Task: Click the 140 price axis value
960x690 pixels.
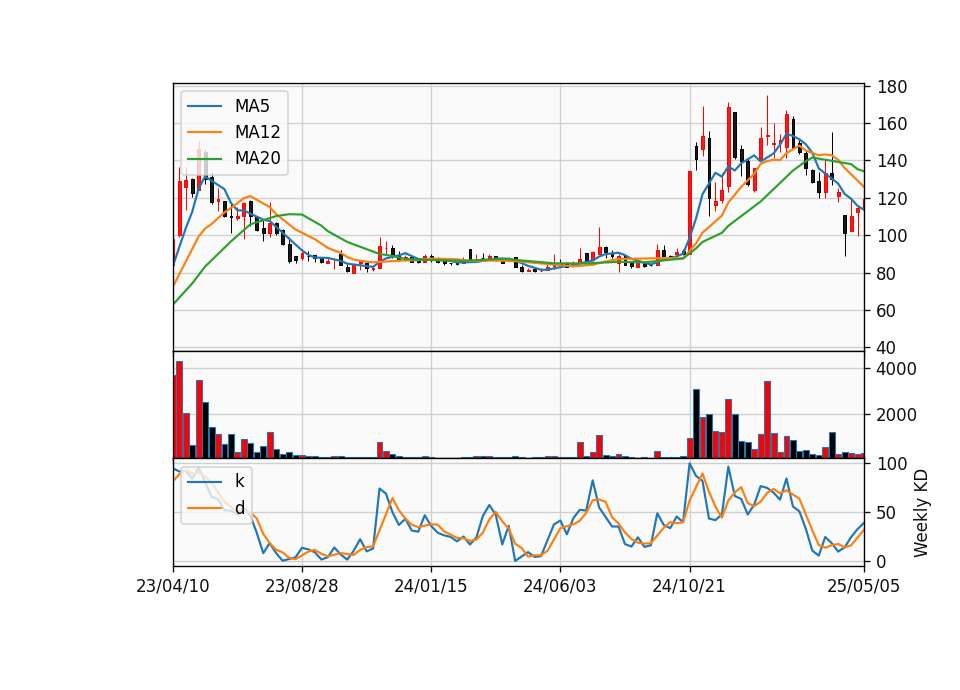Action: 892,162
